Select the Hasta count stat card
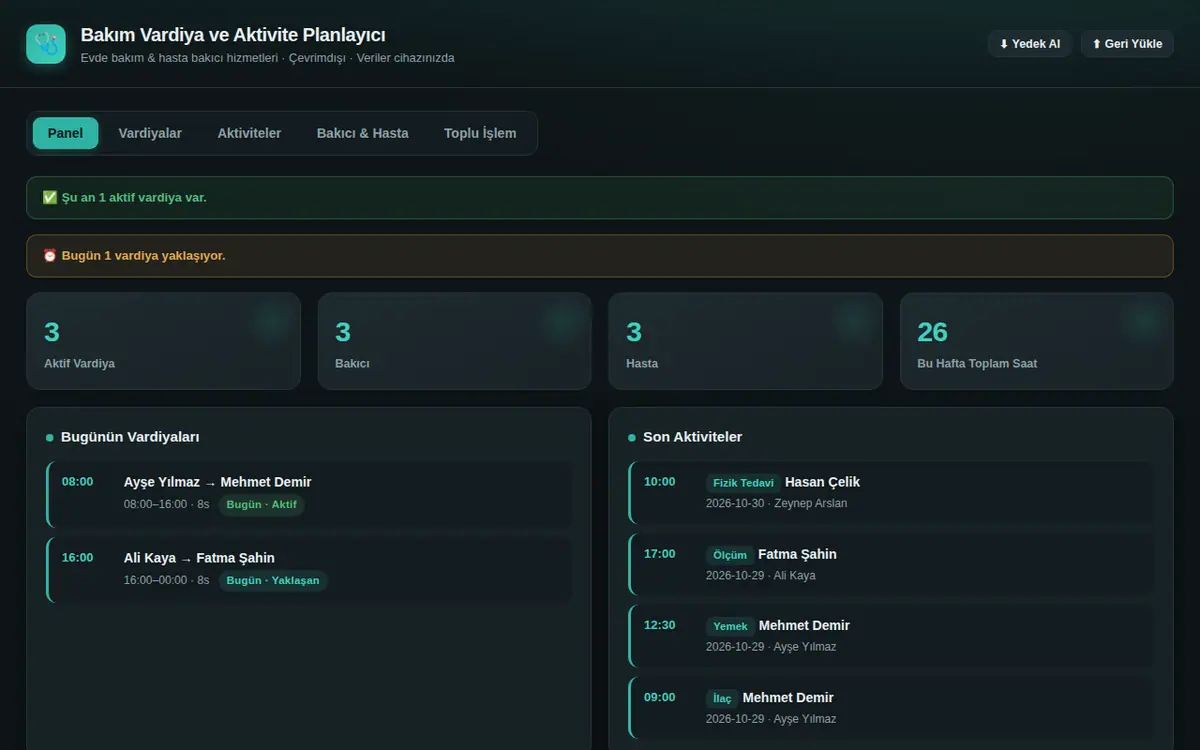 [x=746, y=341]
